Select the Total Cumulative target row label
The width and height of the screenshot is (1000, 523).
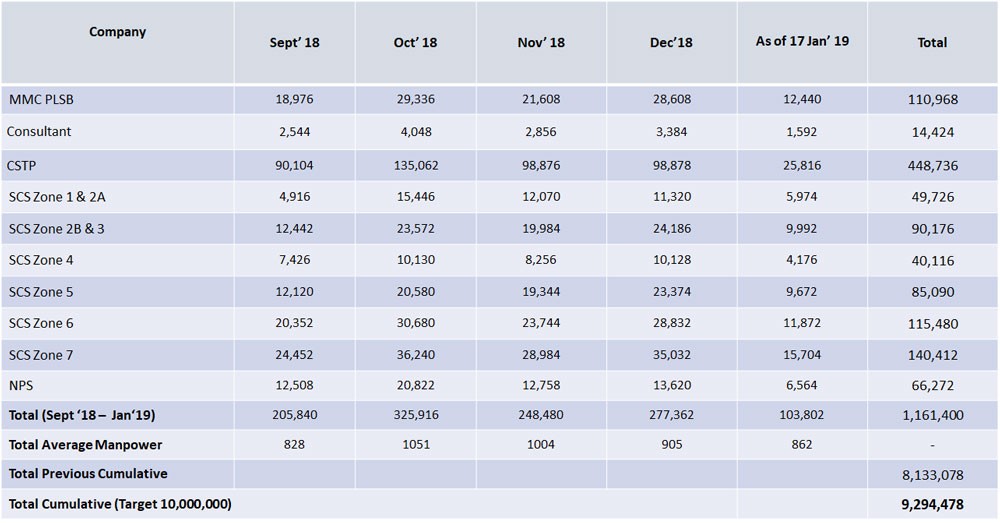(120, 505)
